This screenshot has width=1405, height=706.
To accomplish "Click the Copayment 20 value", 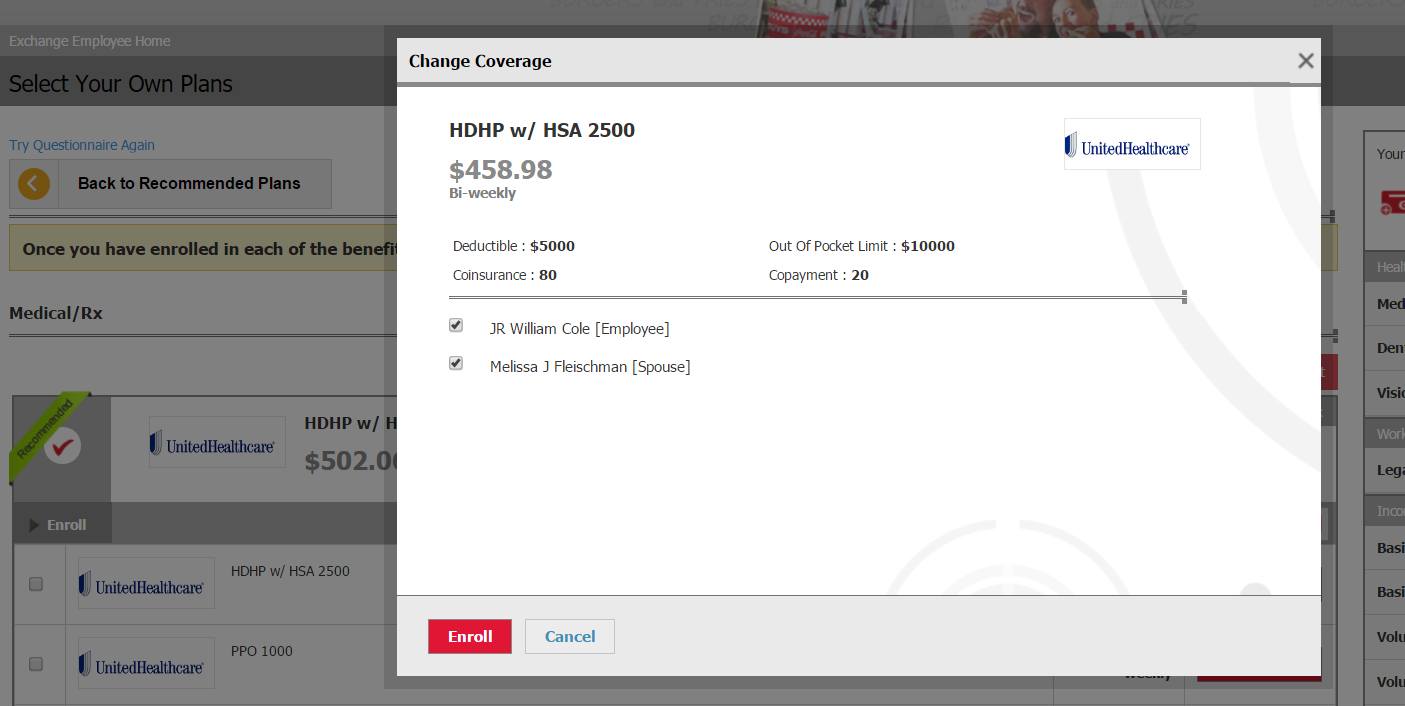I will [x=860, y=275].
